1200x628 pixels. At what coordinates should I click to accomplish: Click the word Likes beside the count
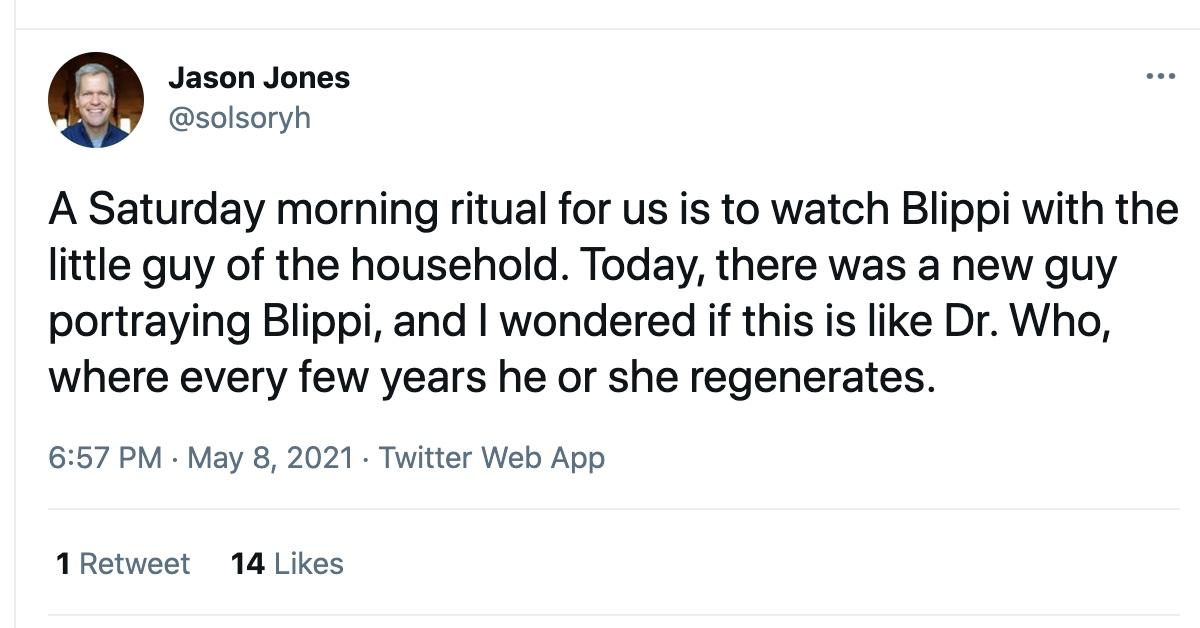pyautogui.click(x=309, y=564)
